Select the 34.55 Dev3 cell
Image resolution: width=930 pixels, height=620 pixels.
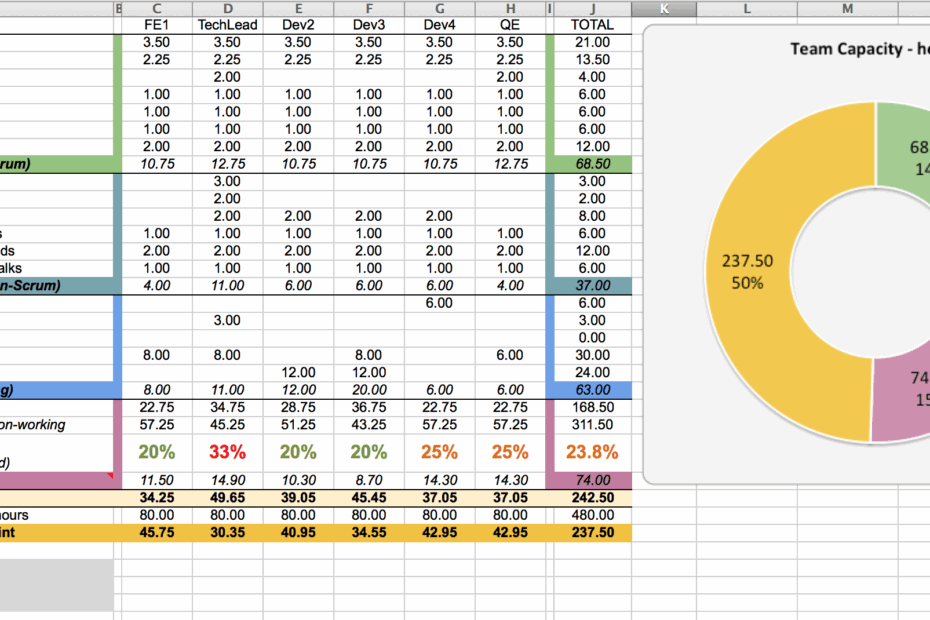369,532
